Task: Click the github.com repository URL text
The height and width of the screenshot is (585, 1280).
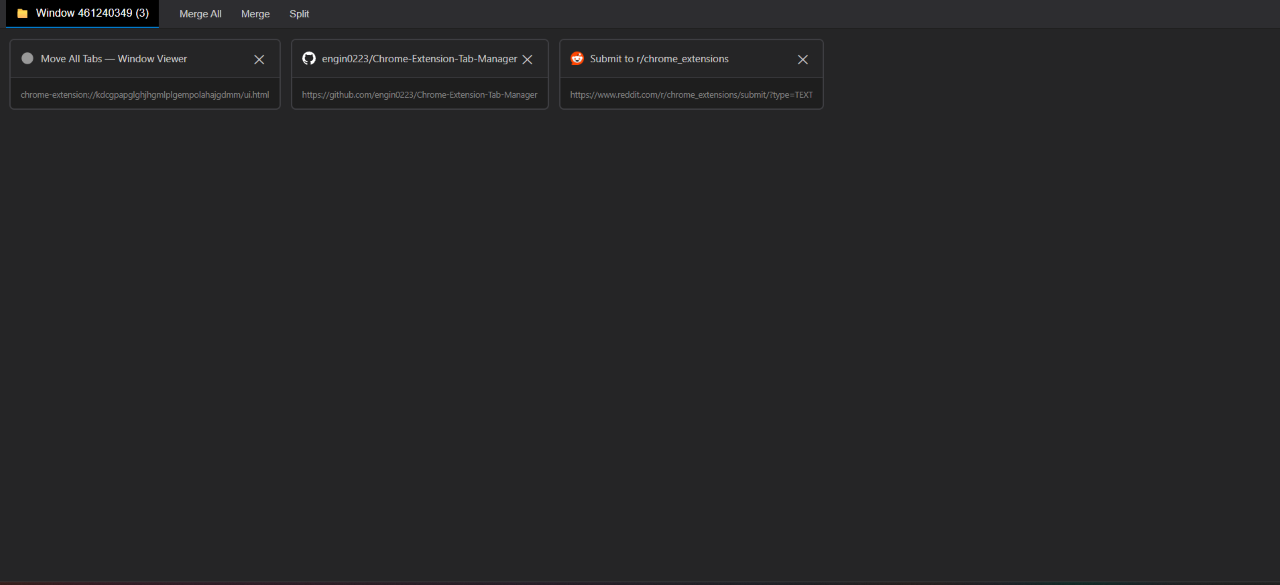Action: tap(419, 94)
